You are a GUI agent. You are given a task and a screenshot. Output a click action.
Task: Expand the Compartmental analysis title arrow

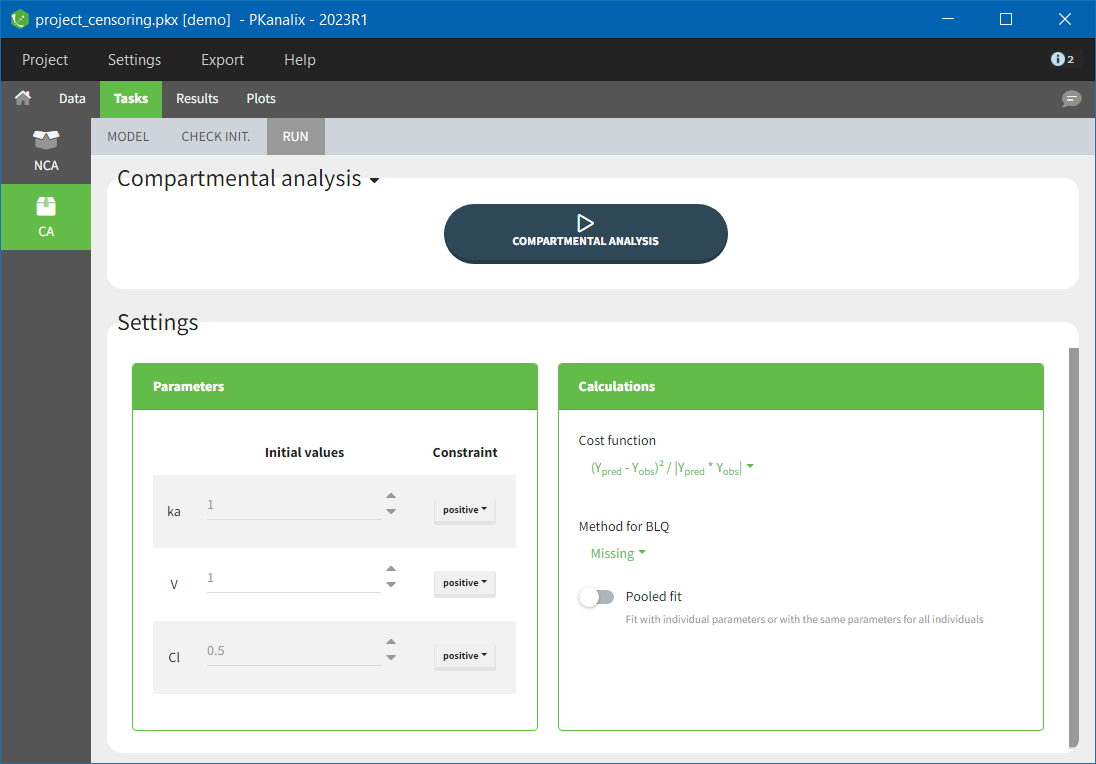pos(374,181)
